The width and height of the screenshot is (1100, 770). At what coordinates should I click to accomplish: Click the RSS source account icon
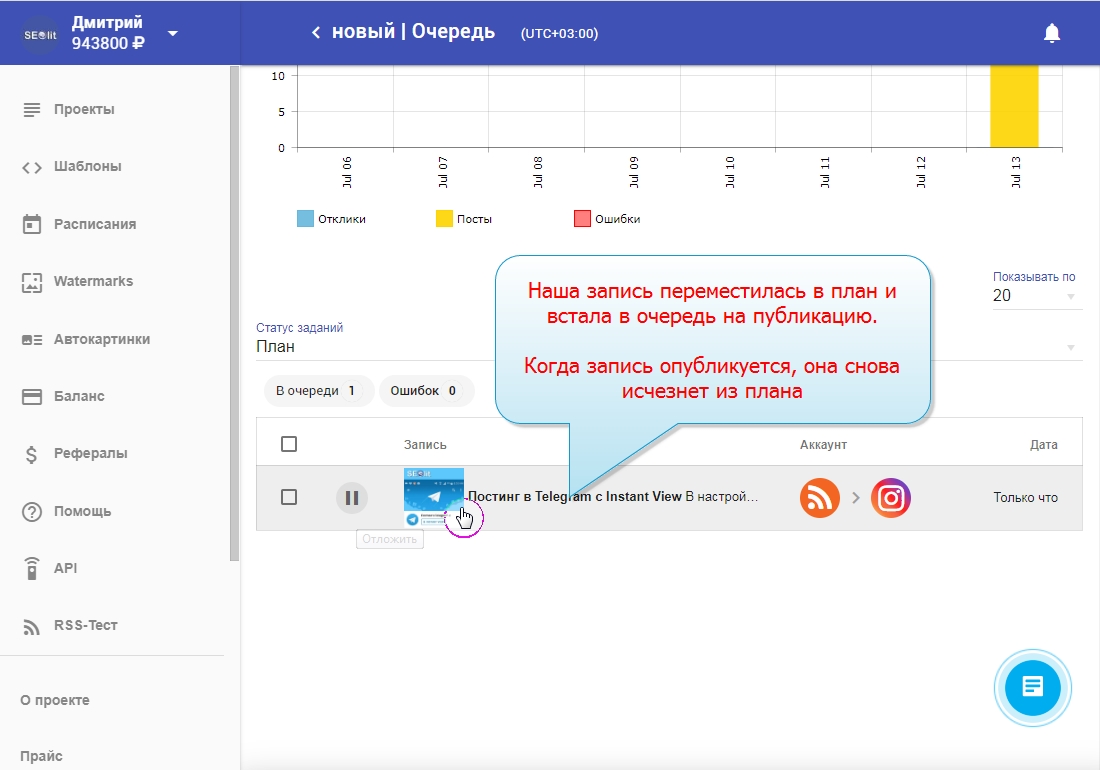tap(819, 498)
